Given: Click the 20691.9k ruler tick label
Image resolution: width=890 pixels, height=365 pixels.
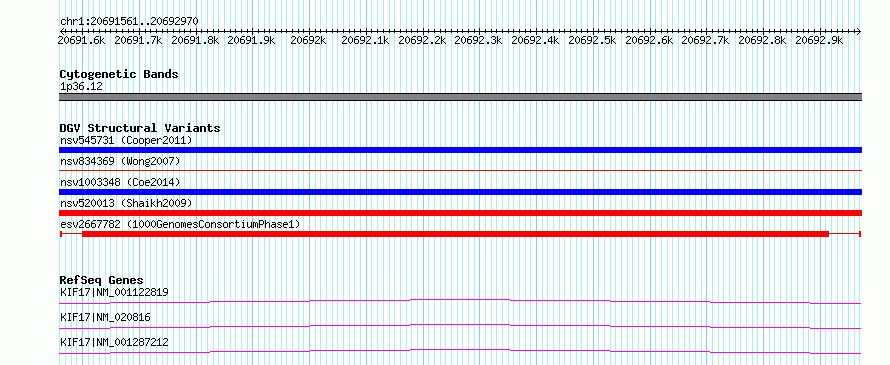Looking at the screenshot, I should 251,40.
